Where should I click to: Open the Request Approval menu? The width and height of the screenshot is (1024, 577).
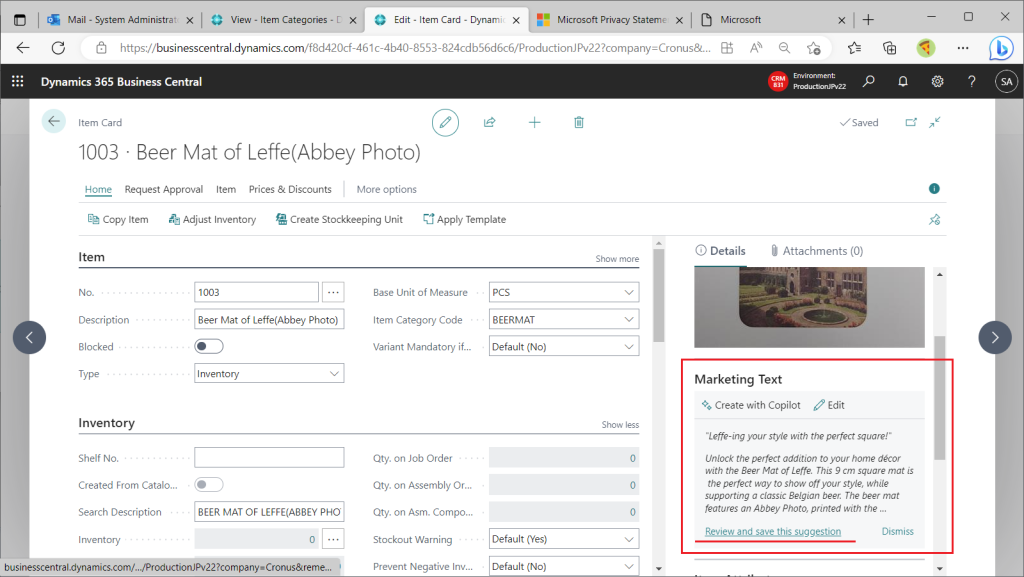[163, 189]
